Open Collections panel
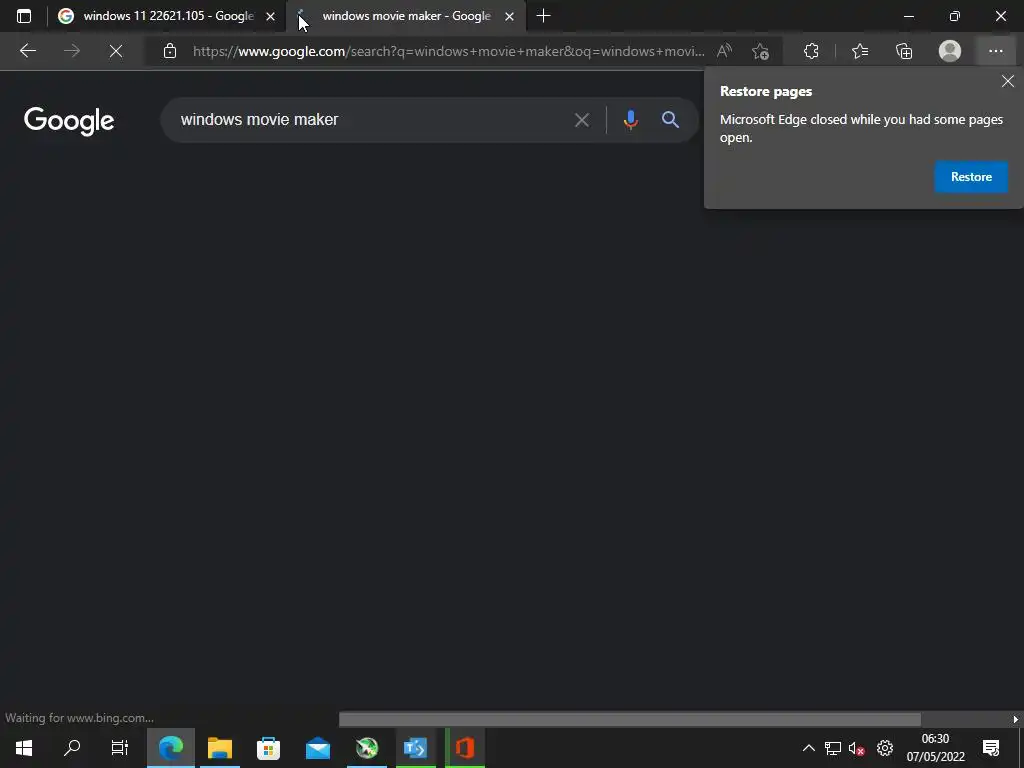Image resolution: width=1024 pixels, height=768 pixels. coord(904,51)
